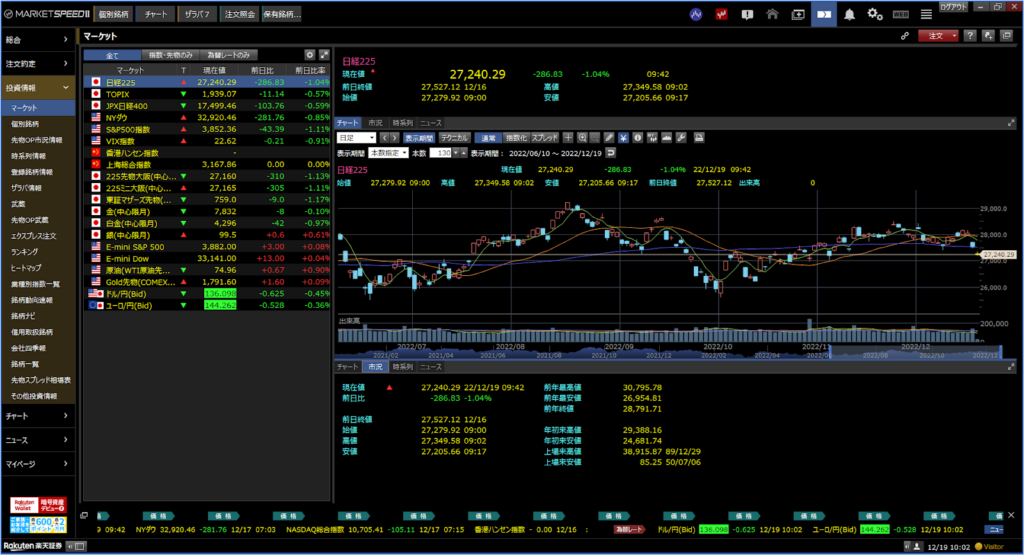Open the 日足 timeframe dropdown
Viewport: 1024px width, 555px height.
click(356, 138)
